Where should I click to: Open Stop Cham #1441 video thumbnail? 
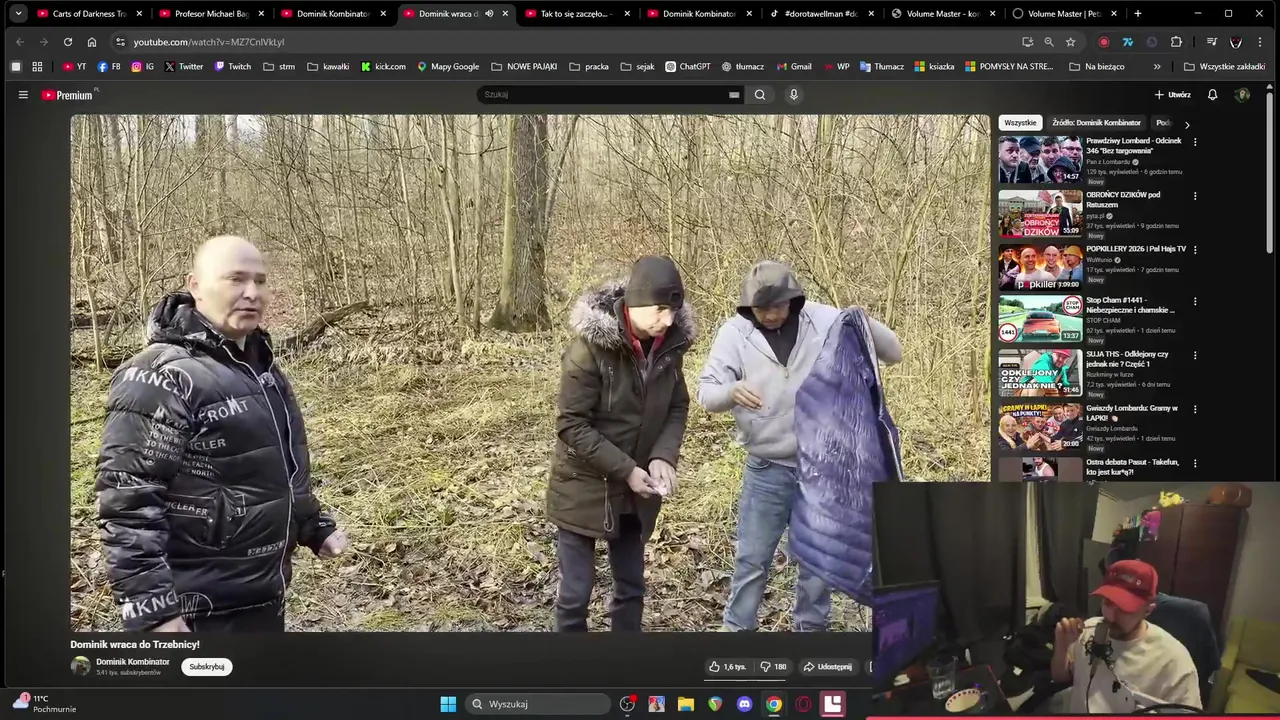[1040, 319]
